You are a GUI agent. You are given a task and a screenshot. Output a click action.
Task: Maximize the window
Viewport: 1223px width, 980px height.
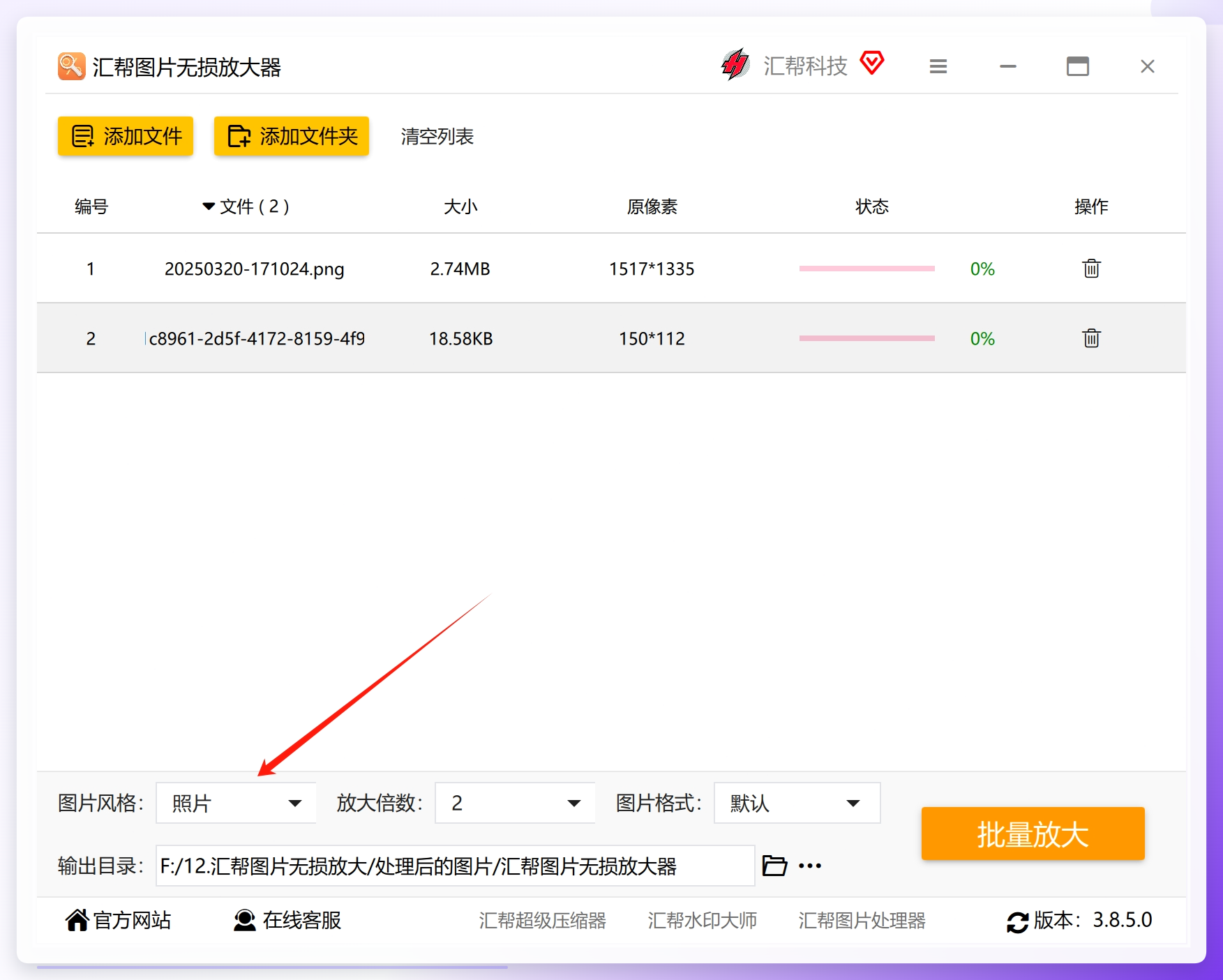1078,66
